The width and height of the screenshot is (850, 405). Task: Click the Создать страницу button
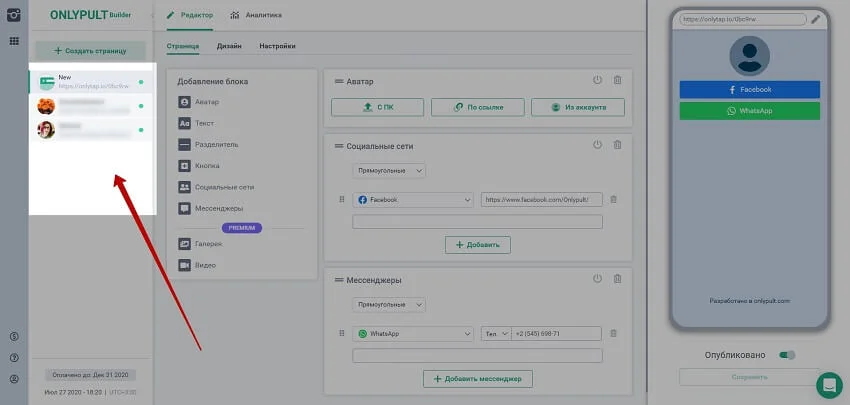[x=89, y=50]
